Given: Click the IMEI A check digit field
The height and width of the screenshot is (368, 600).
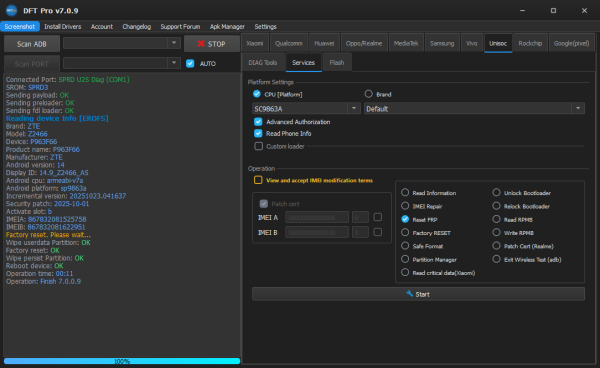Looking at the screenshot, I should (x=360, y=217).
